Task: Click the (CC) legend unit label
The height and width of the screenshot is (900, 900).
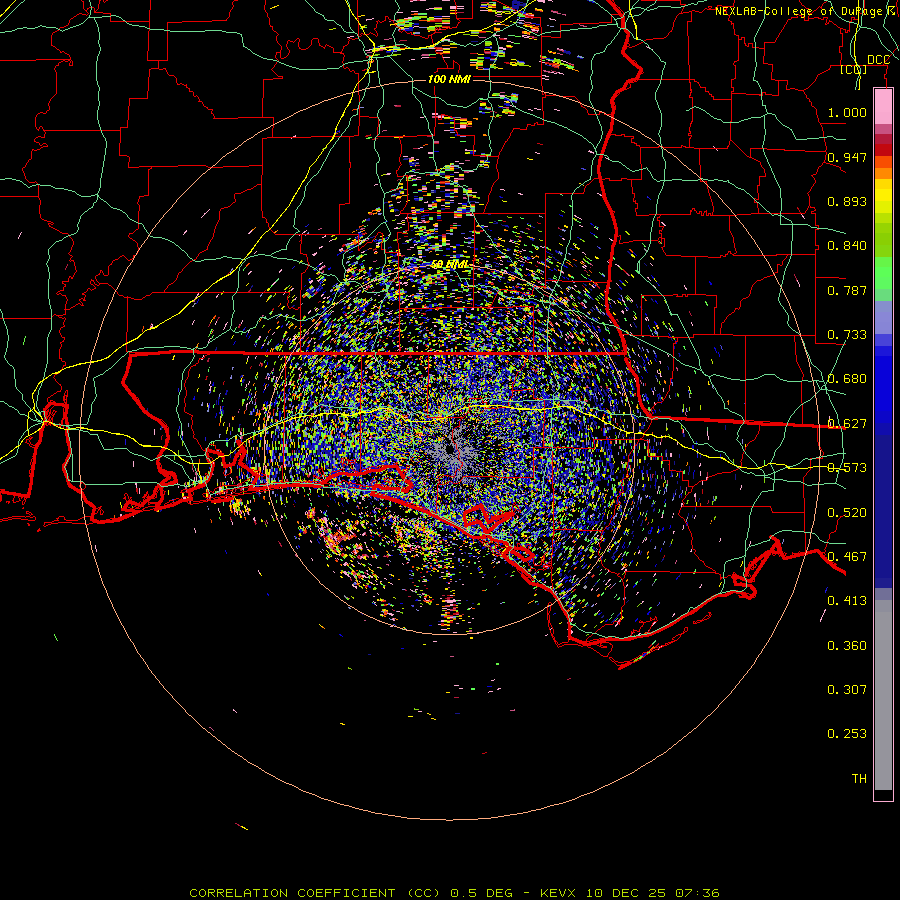Action: pyautogui.click(x=854, y=70)
